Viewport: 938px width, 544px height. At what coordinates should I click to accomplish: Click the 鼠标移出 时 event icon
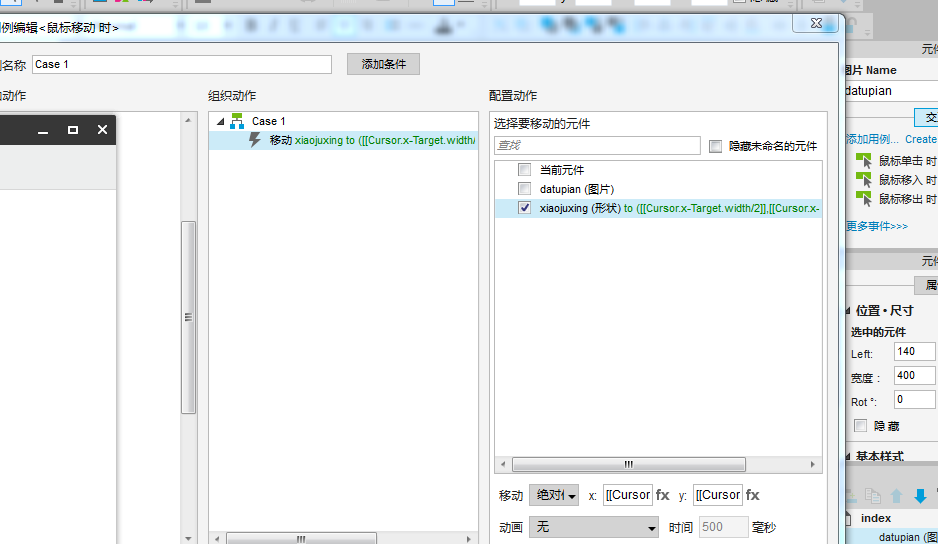[x=864, y=199]
